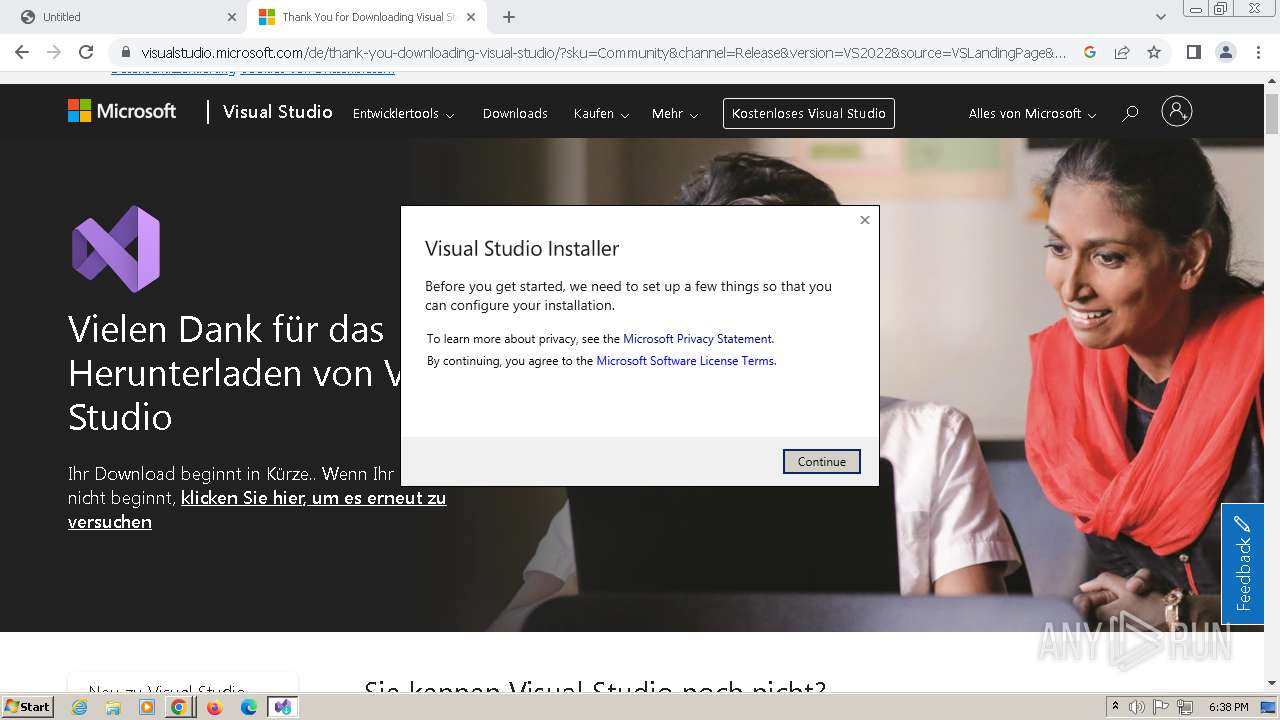Open site search magnifier icon
This screenshot has height=720, width=1280.
click(1130, 113)
